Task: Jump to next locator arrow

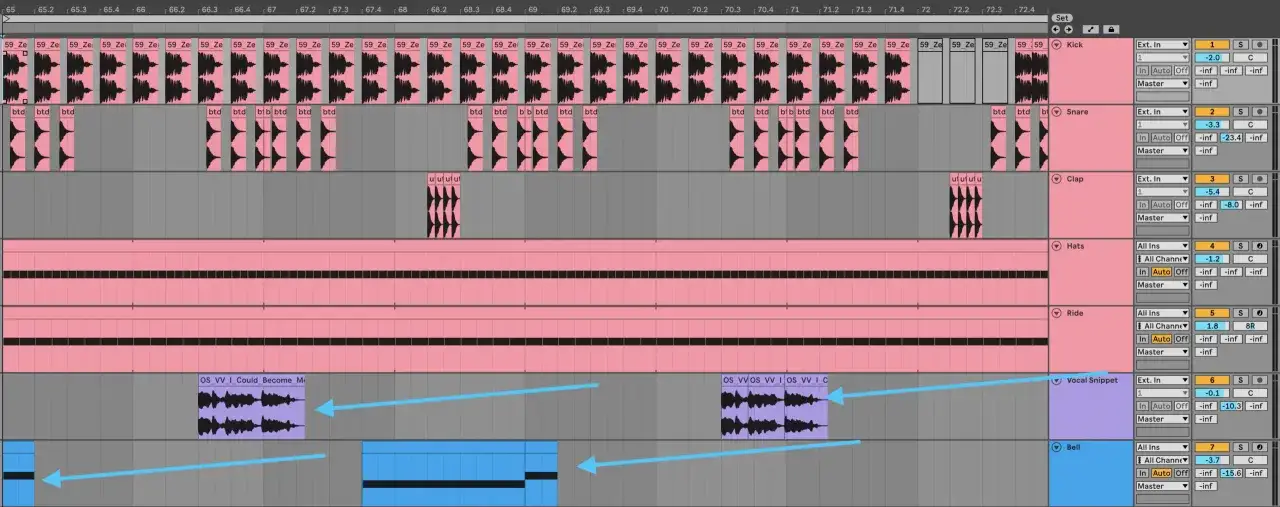Action: pyautogui.click(x=1068, y=29)
